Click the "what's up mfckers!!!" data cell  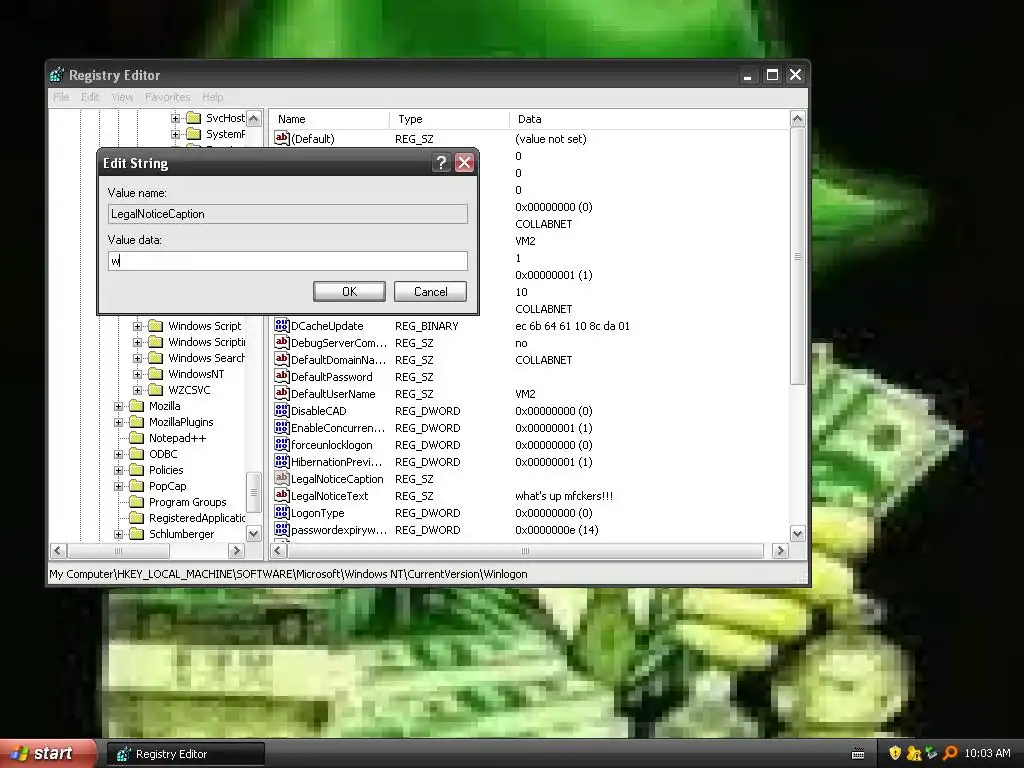(x=564, y=496)
